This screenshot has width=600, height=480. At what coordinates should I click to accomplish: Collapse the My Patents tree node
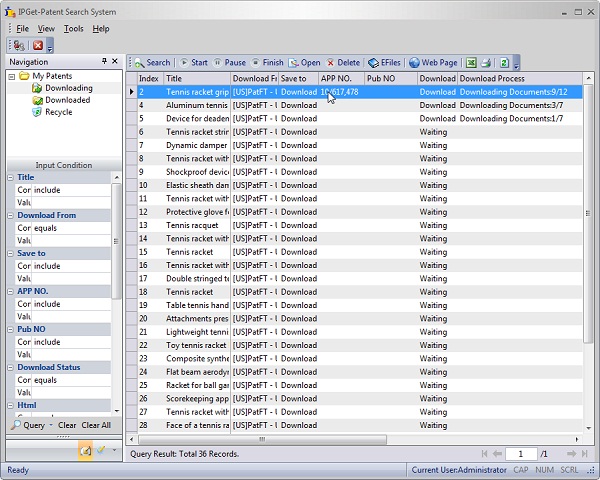click(12, 76)
